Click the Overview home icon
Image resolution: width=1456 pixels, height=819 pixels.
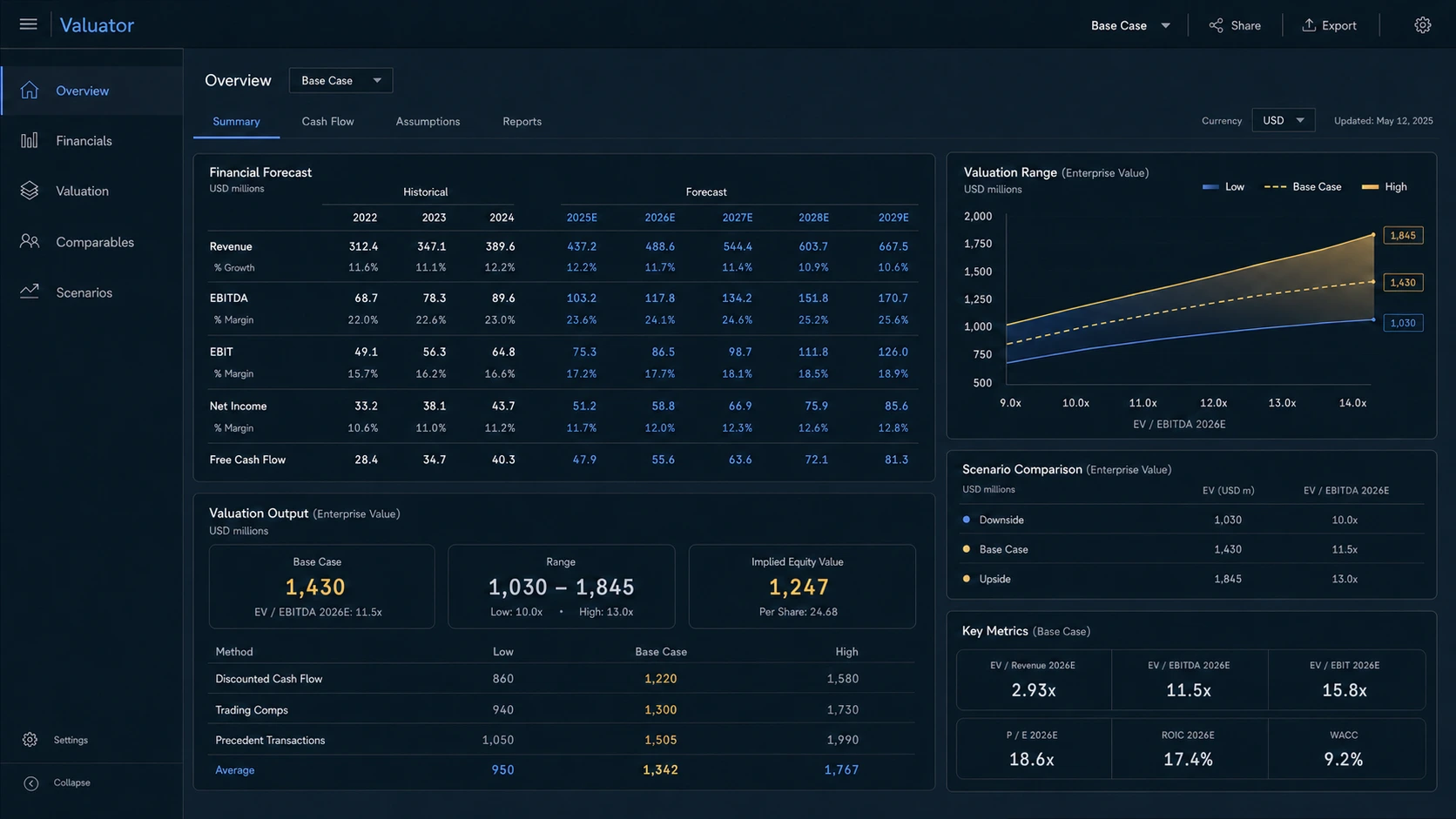30,91
